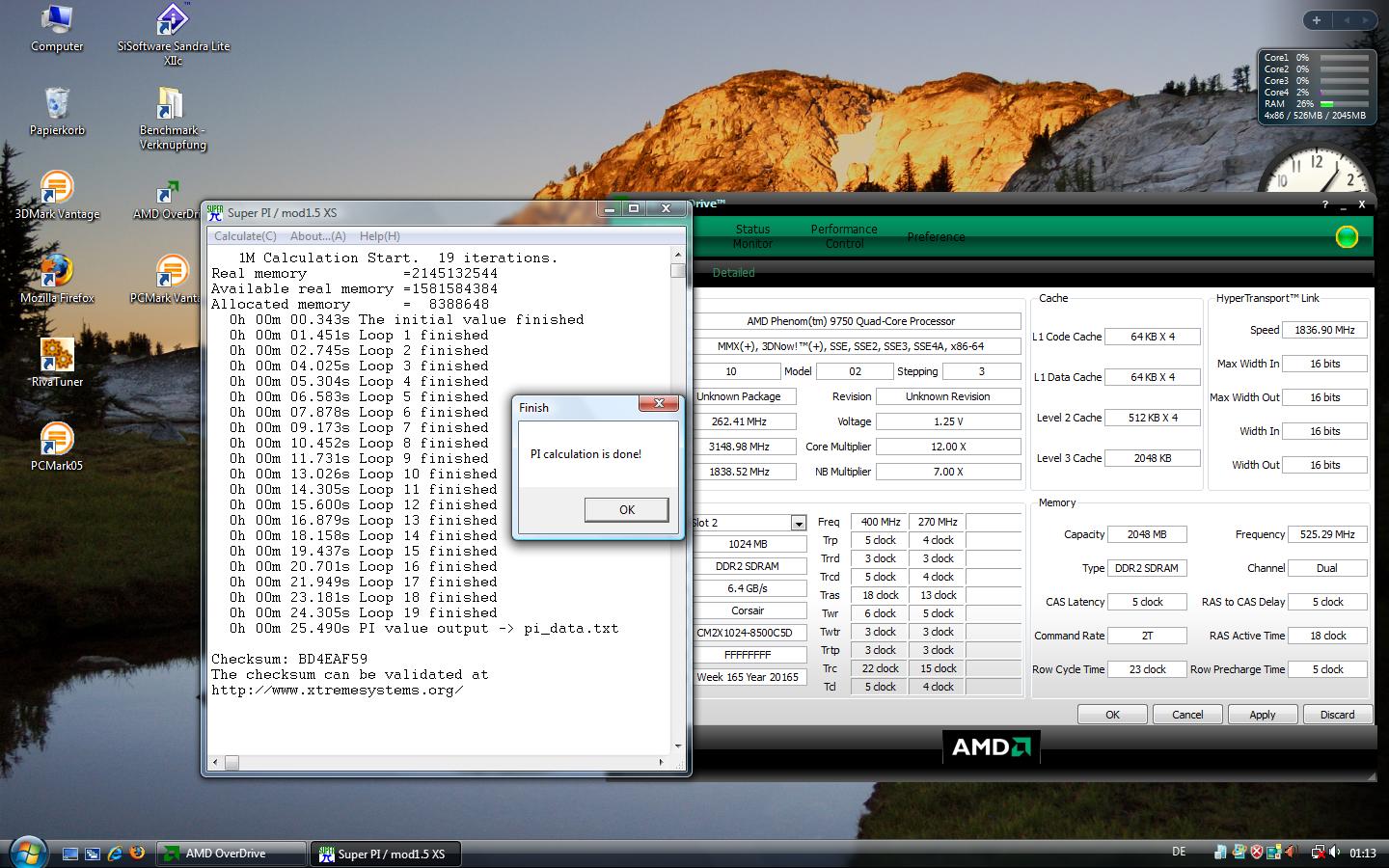Screen dimensions: 1389x868
Task: Click OK in AMD OverDrive window
Action: click(x=1112, y=715)
